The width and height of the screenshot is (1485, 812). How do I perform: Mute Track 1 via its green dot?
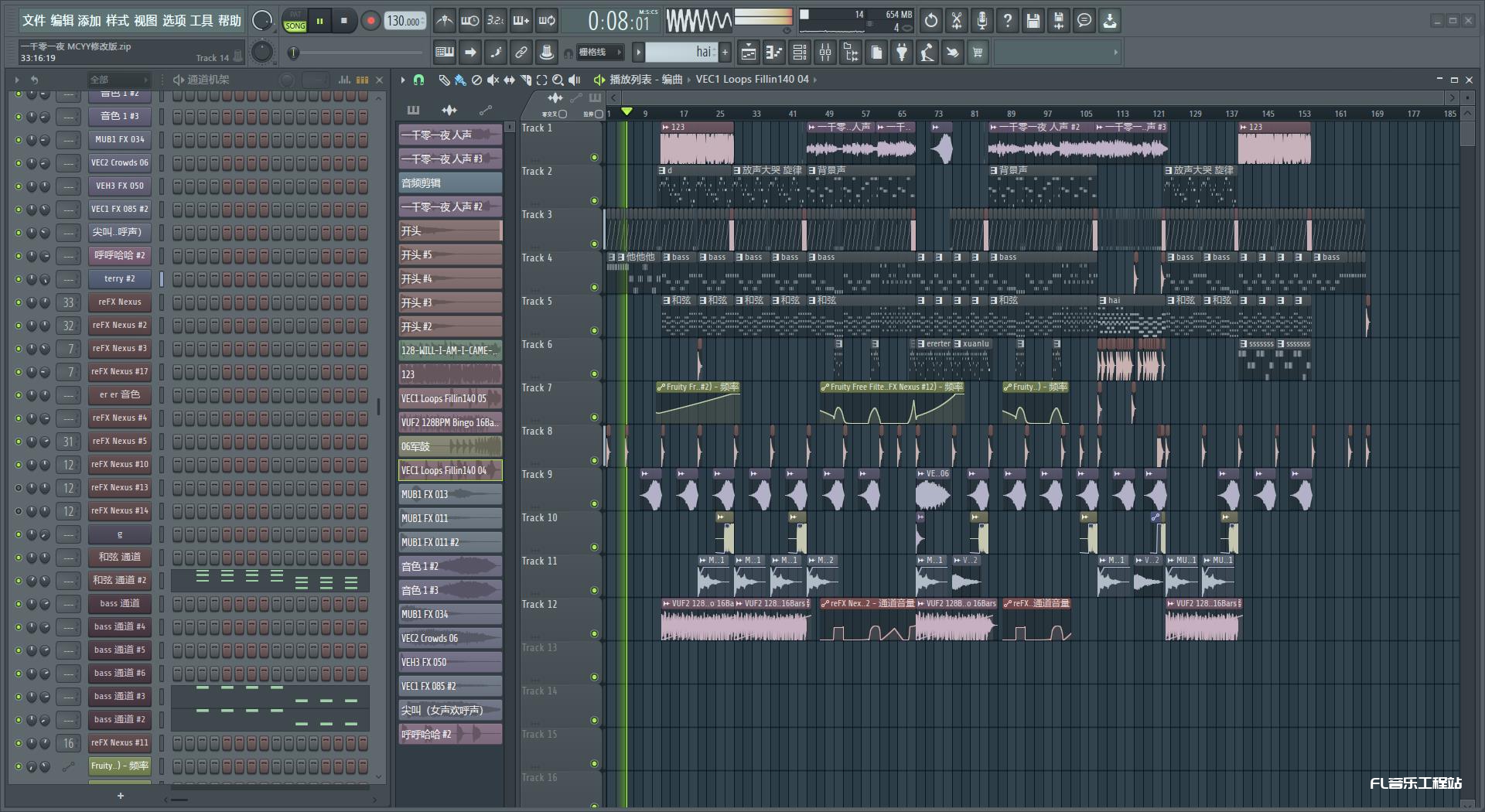pos(594,158)
